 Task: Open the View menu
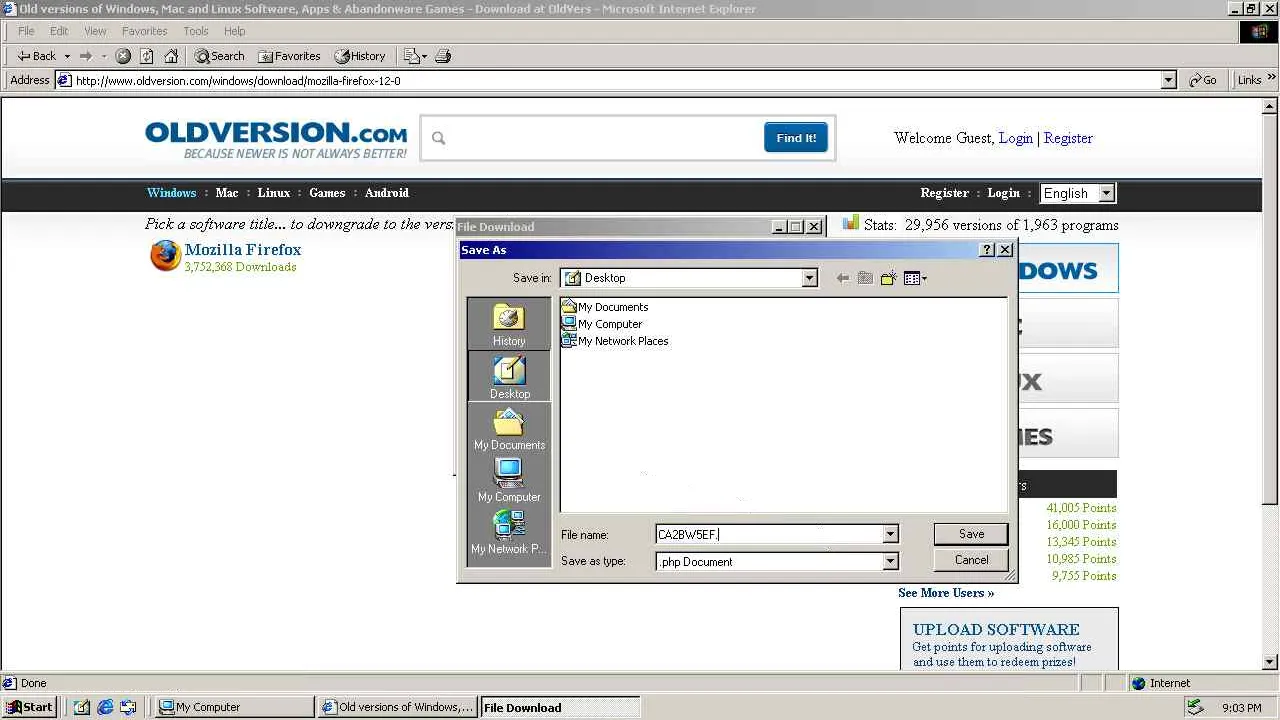point(95,31)
